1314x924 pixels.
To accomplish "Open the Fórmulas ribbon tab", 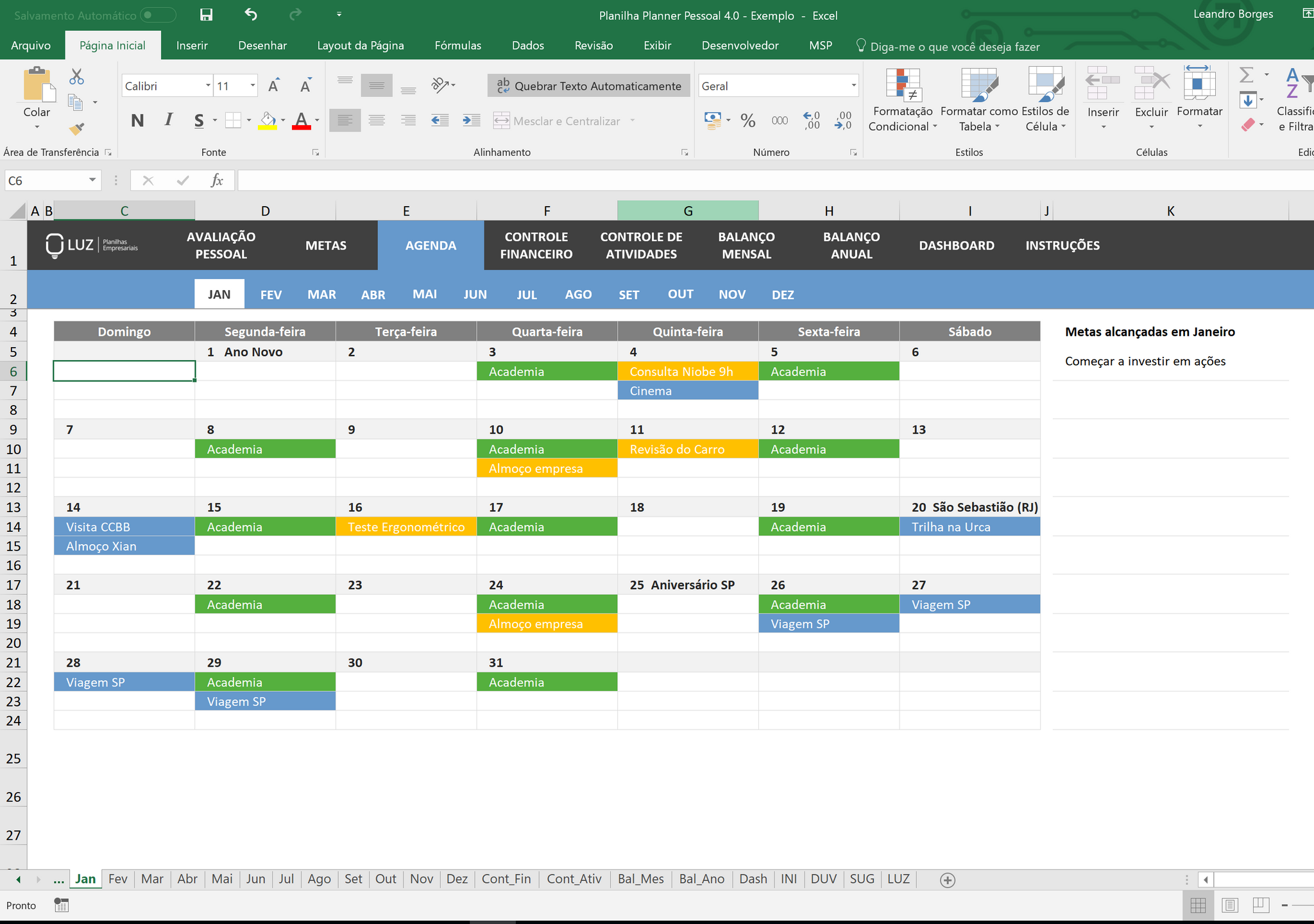I will [457, 46].
